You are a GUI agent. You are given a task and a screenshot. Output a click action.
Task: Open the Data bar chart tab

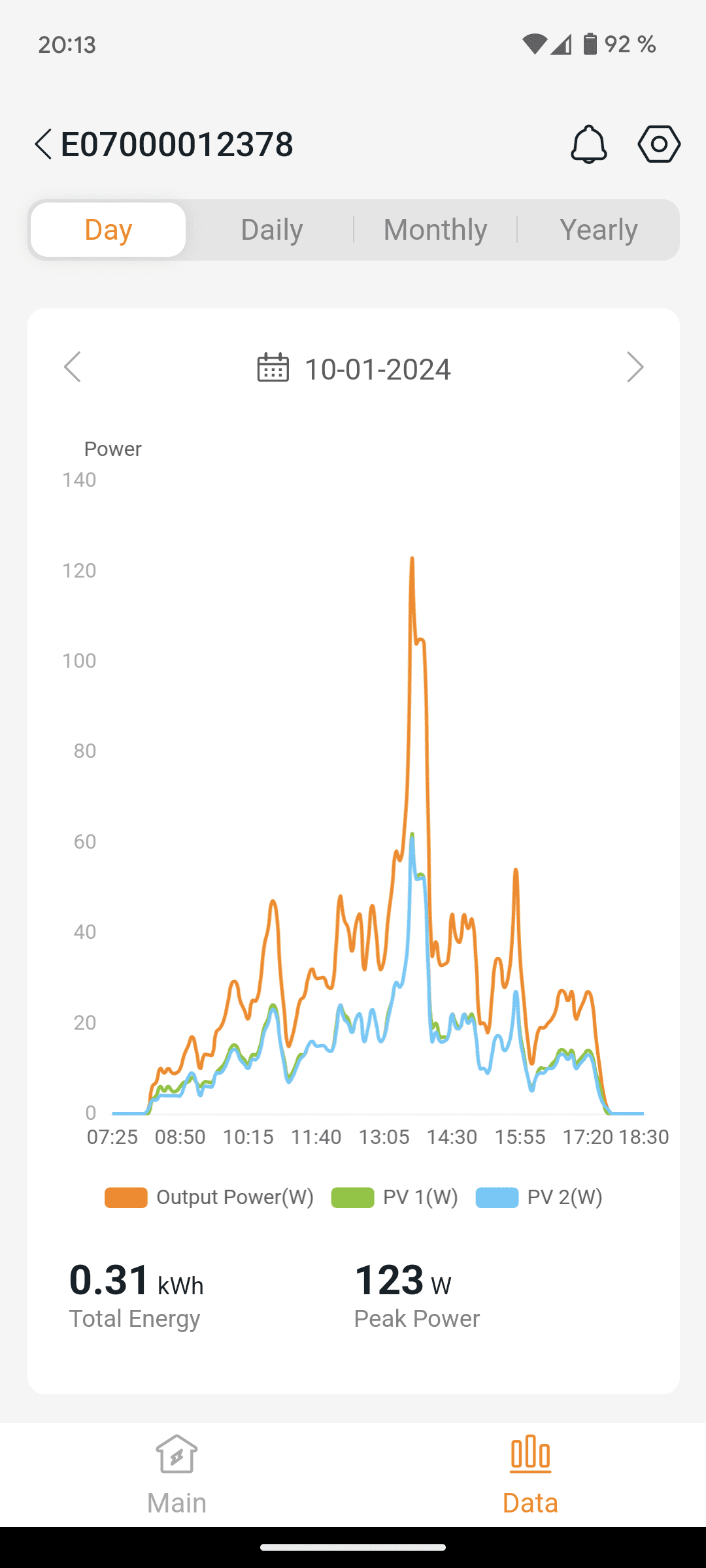530,1475
